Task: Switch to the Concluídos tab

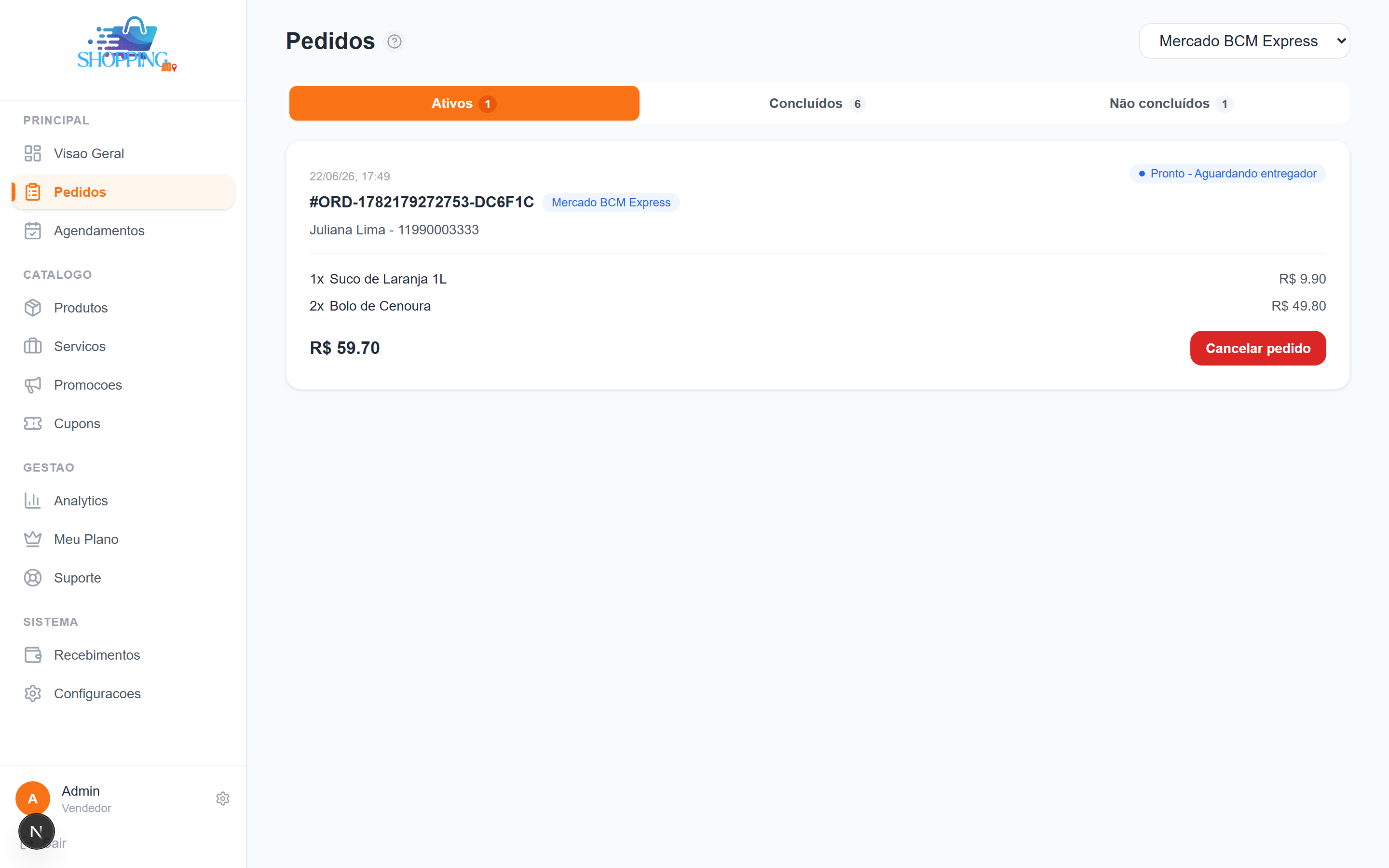Action: pyautogui.click(x=817, y=103)
